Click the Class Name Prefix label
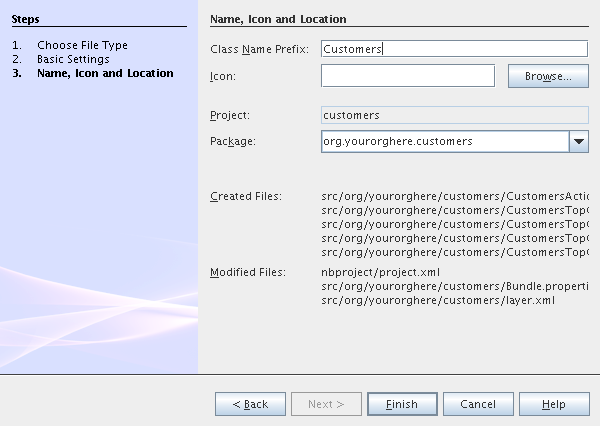 tap(261, 49)
